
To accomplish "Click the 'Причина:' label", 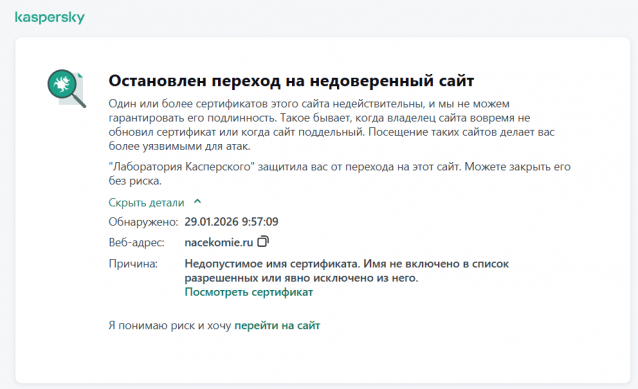I will [133, 264].
